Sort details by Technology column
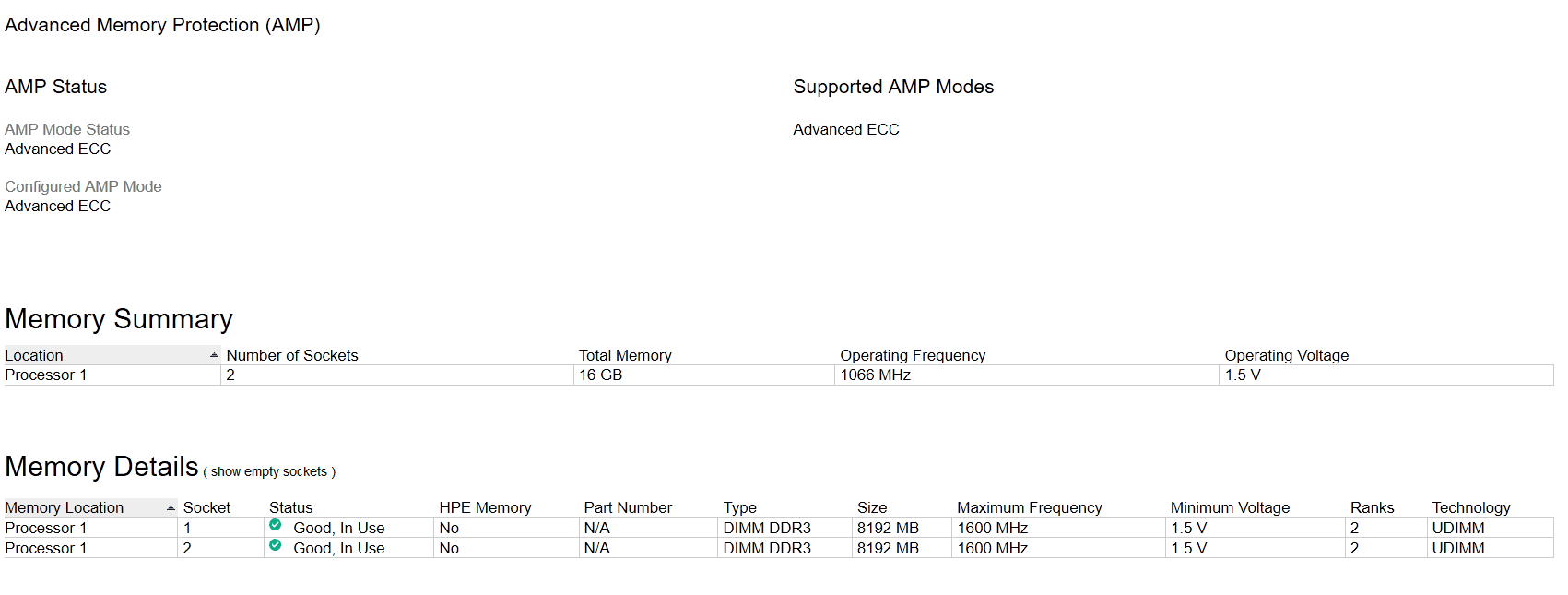Viewport: 1568px width, 595px height. (x=1470, y=507)
